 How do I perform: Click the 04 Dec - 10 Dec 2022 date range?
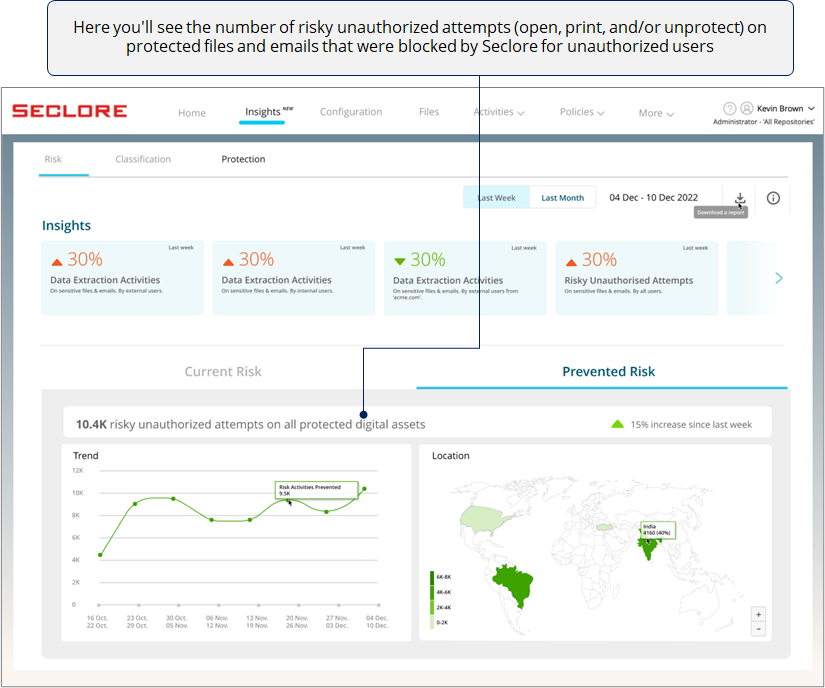(653, 198)
